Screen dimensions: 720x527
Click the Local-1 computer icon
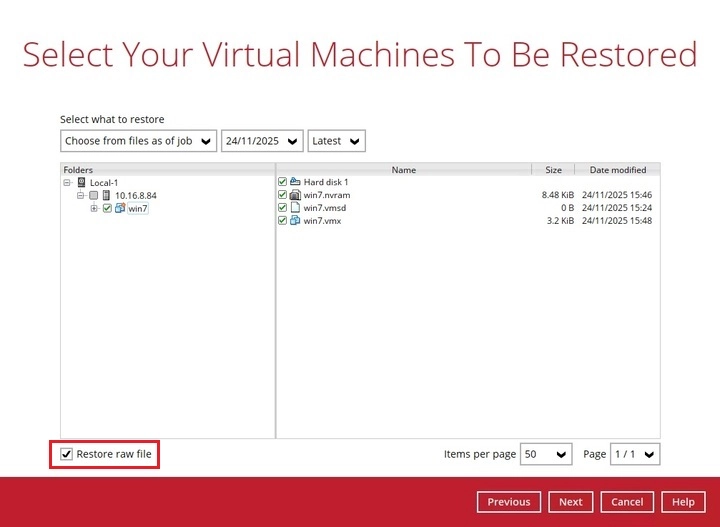[81, 182]
